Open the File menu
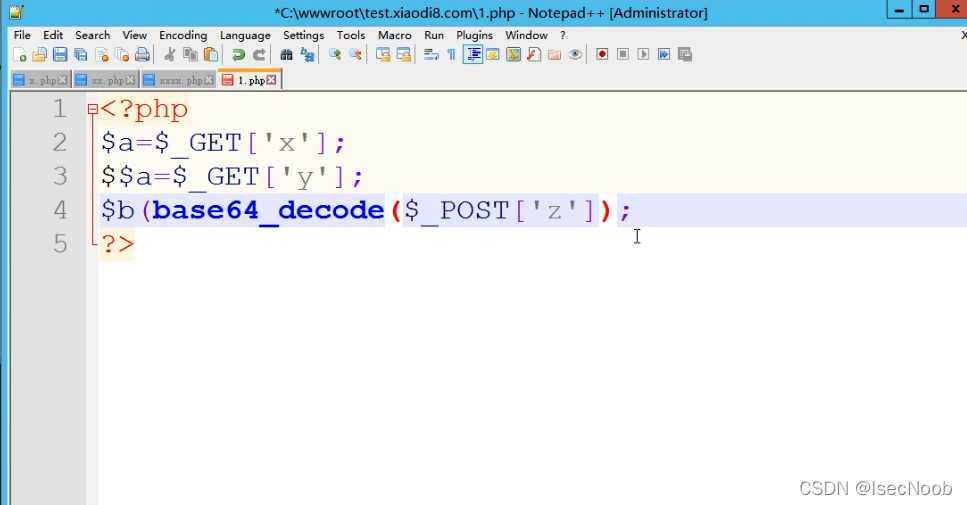The height and width of the screenshot is (505, 967). click(22, 35)
